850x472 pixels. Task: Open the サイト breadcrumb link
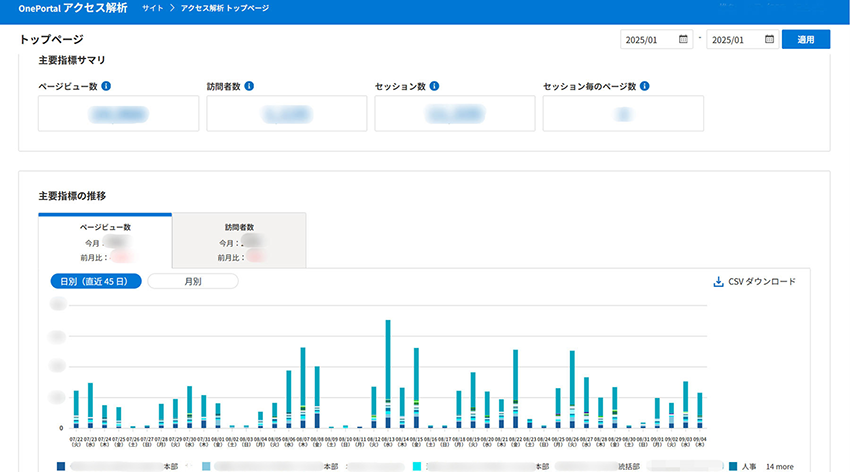(x=154, y=7)
